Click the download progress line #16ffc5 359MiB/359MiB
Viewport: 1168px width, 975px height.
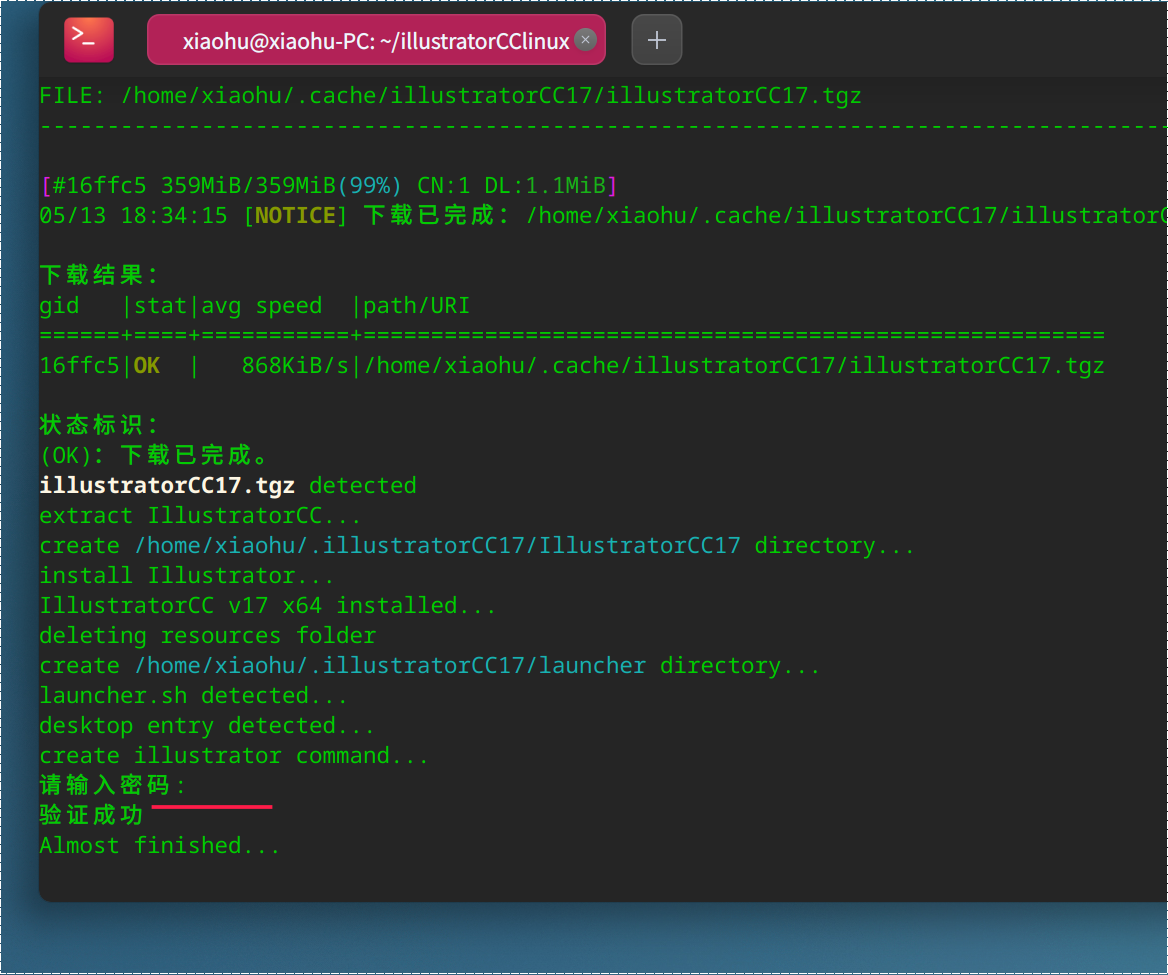tap(328, 185)
